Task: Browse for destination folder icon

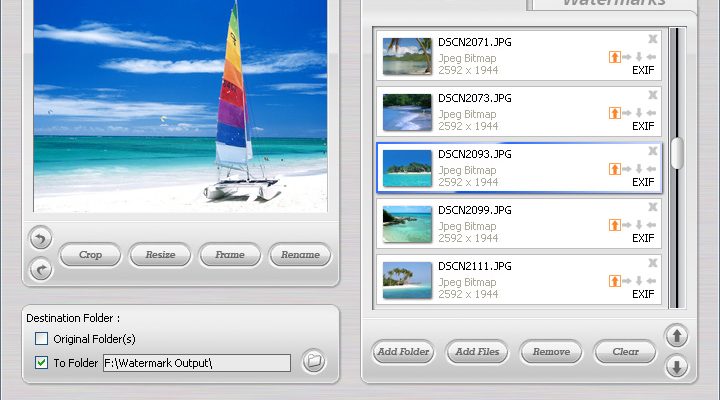Action: coord(314,361)
